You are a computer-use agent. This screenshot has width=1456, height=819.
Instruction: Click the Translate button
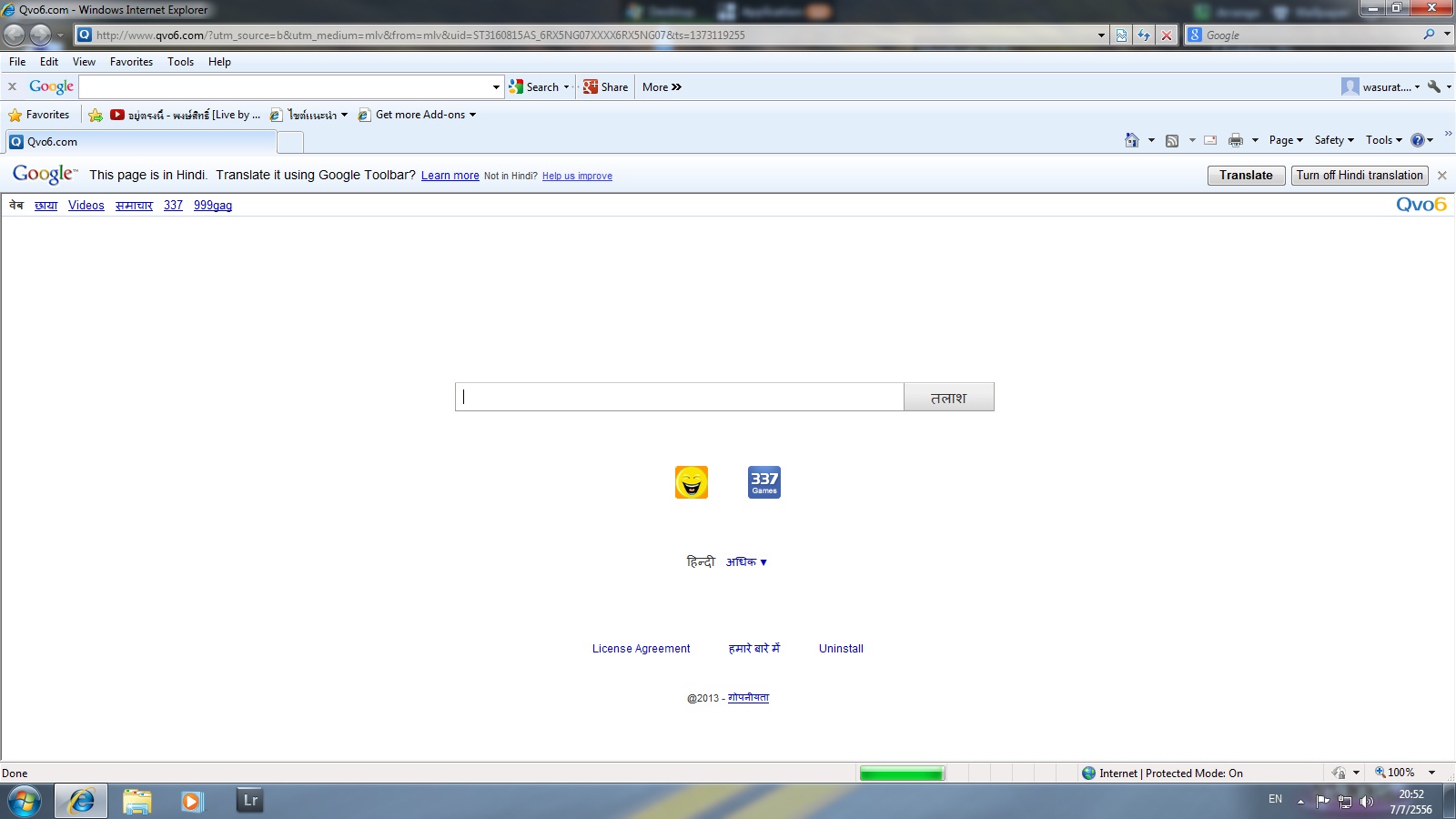click(x=1246, y=176)
